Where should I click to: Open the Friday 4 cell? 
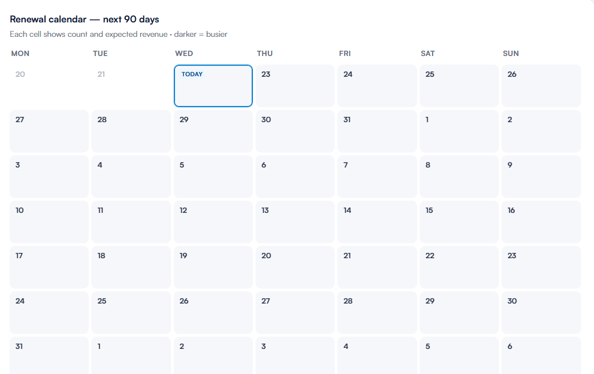377,355
